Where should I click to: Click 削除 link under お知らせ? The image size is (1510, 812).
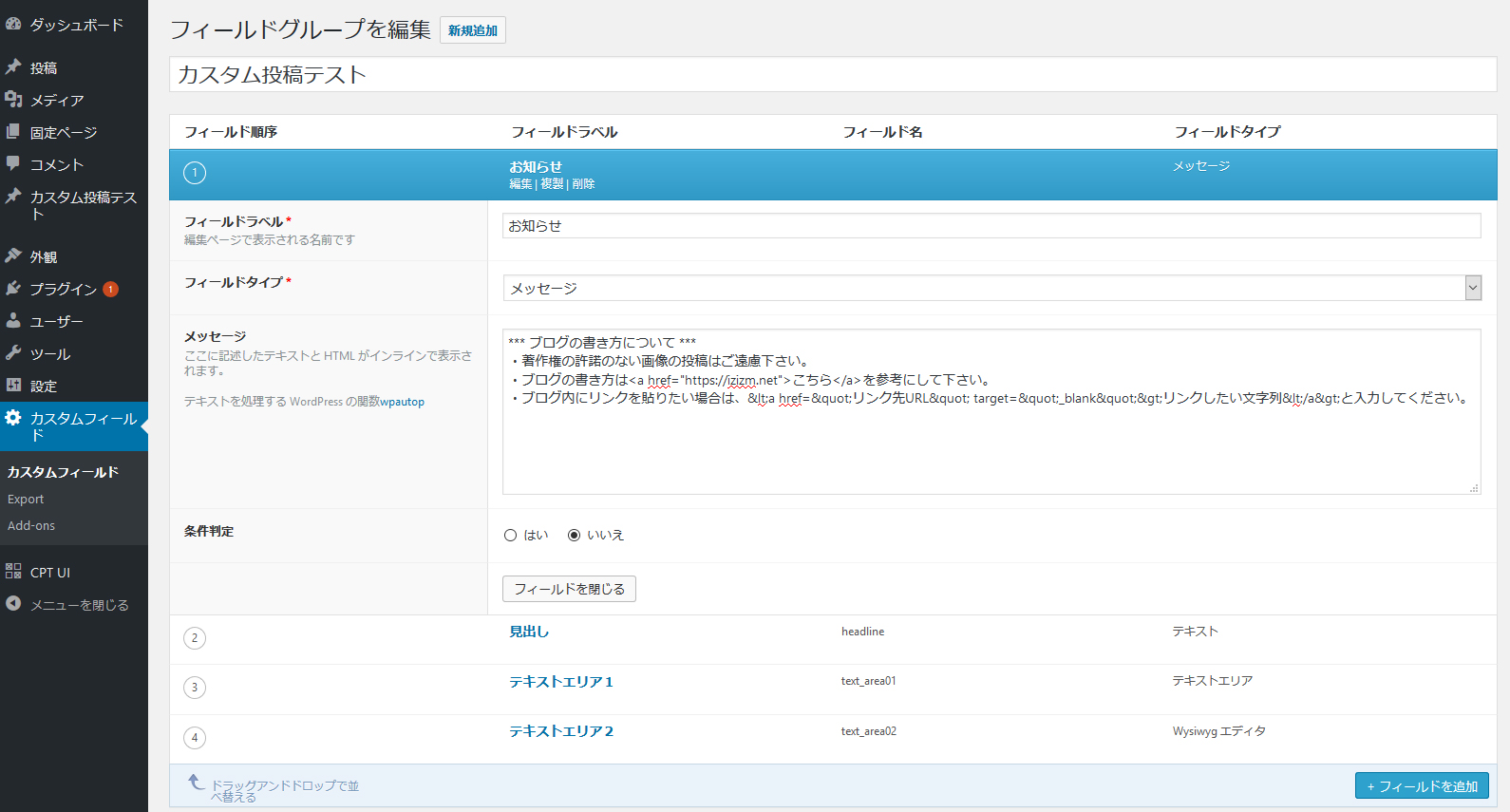[583, 184]
